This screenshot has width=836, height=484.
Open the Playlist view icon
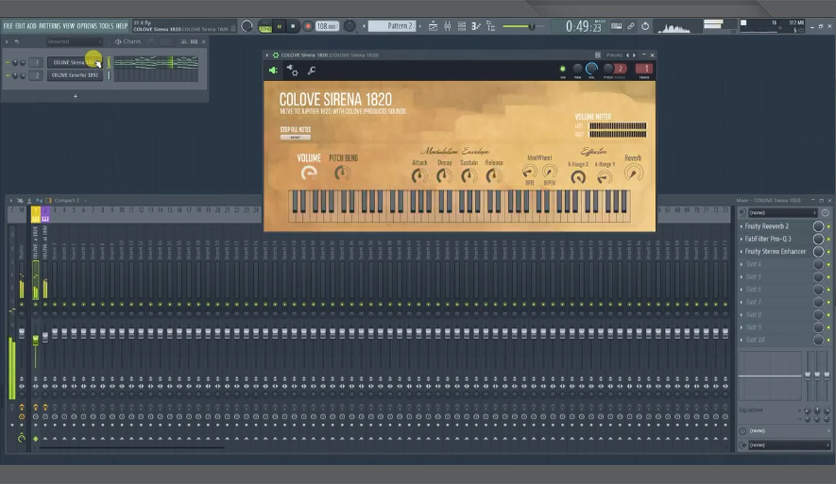click(x=433, y=26)
